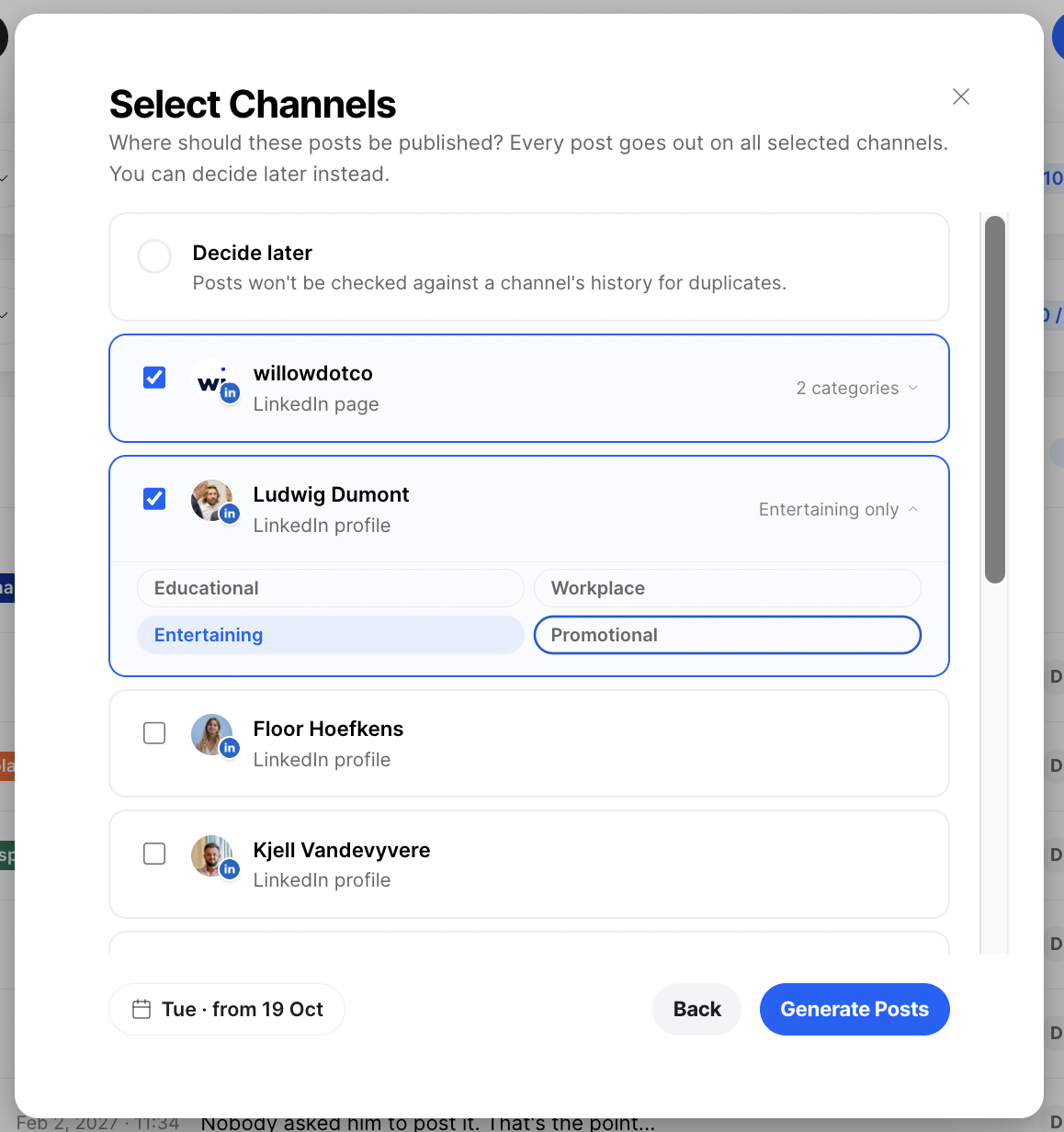This screenshot has width=1064, height=1132.
Task: Click the LinkedIn page label under willowdotco
Action: (x=316, y=404)
